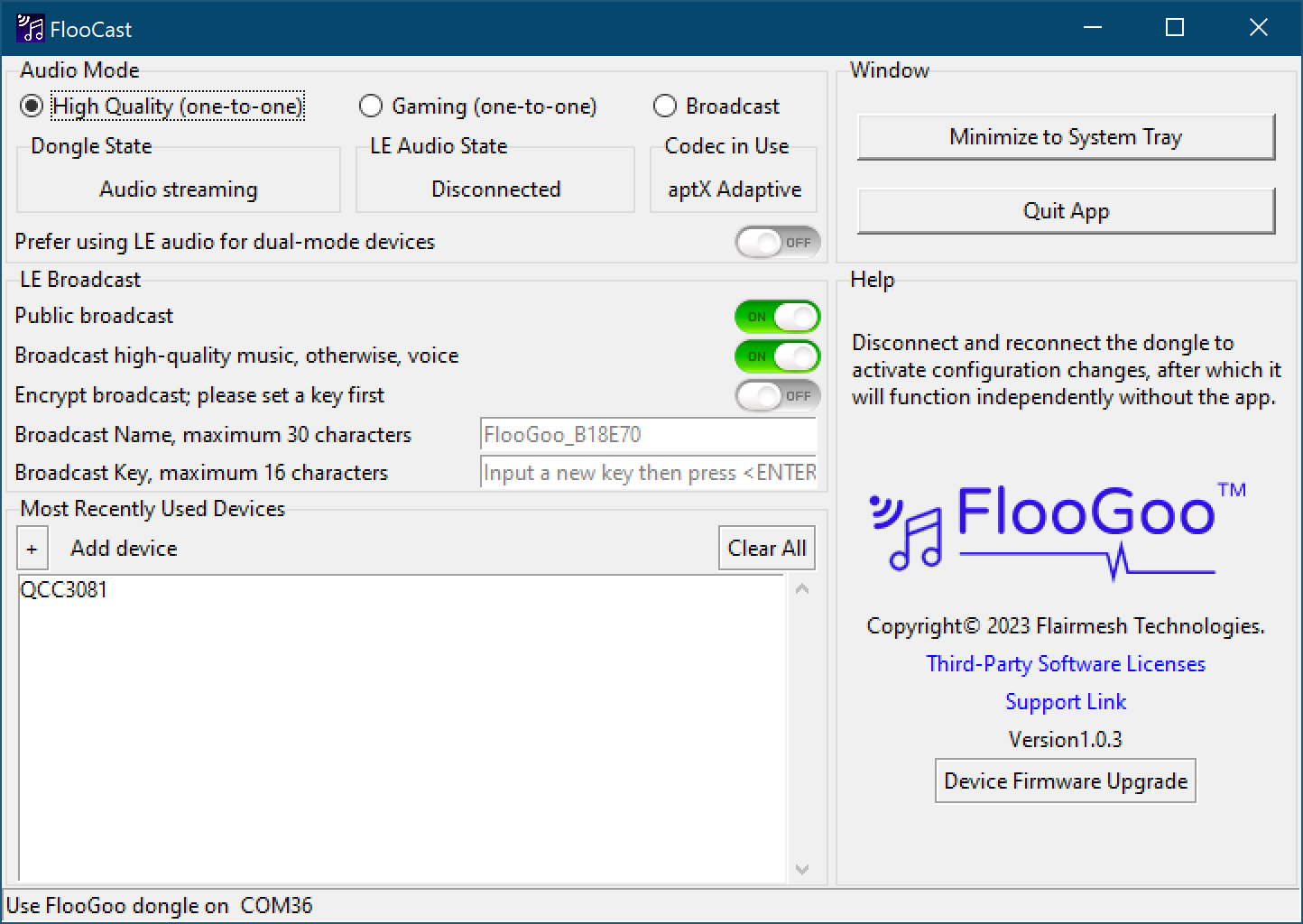Clear All recently used devices
The height and width of the screenshot is (924, 1303).
tap(767, 549)
